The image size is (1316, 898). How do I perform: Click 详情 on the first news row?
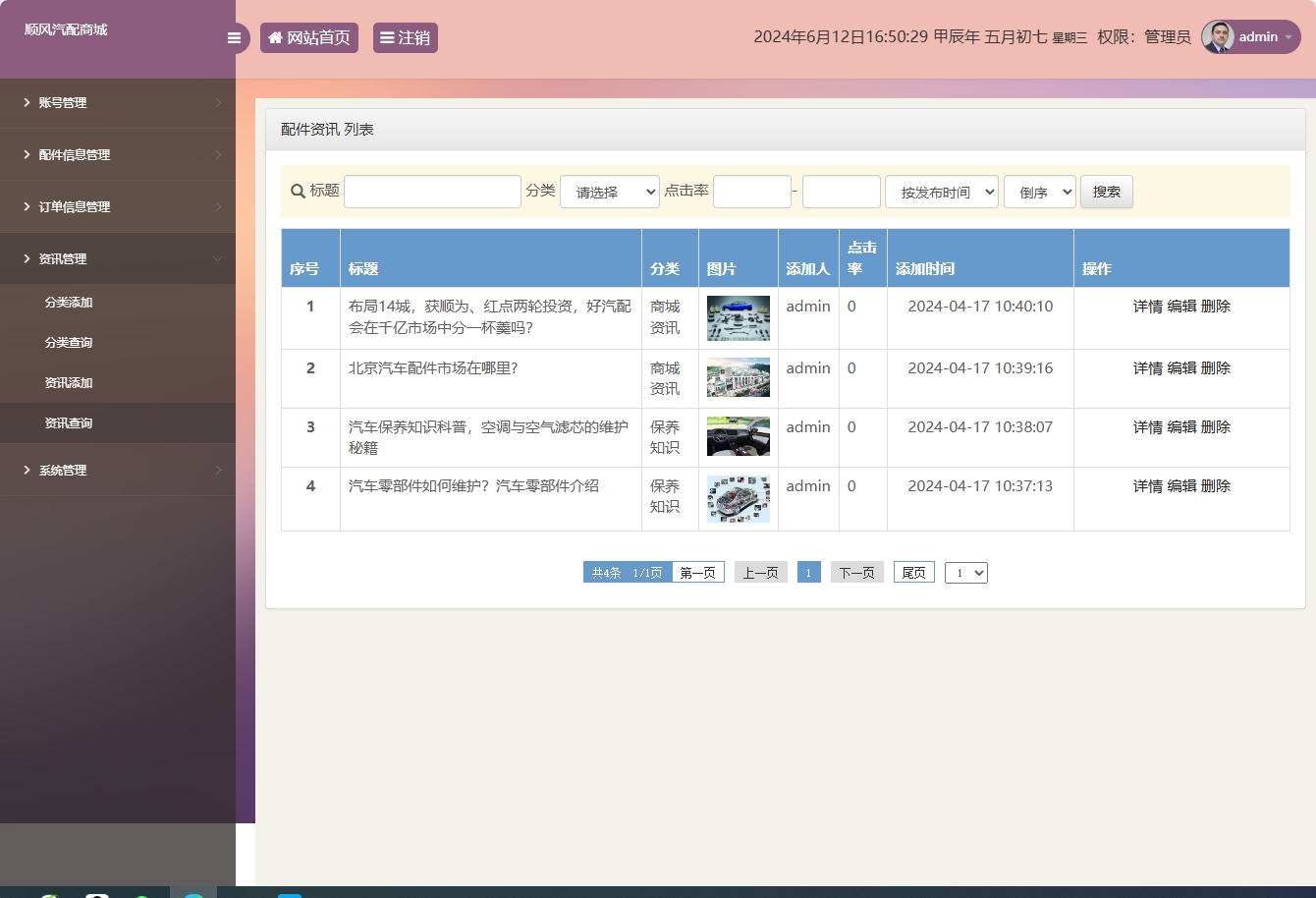(1148, 306)
